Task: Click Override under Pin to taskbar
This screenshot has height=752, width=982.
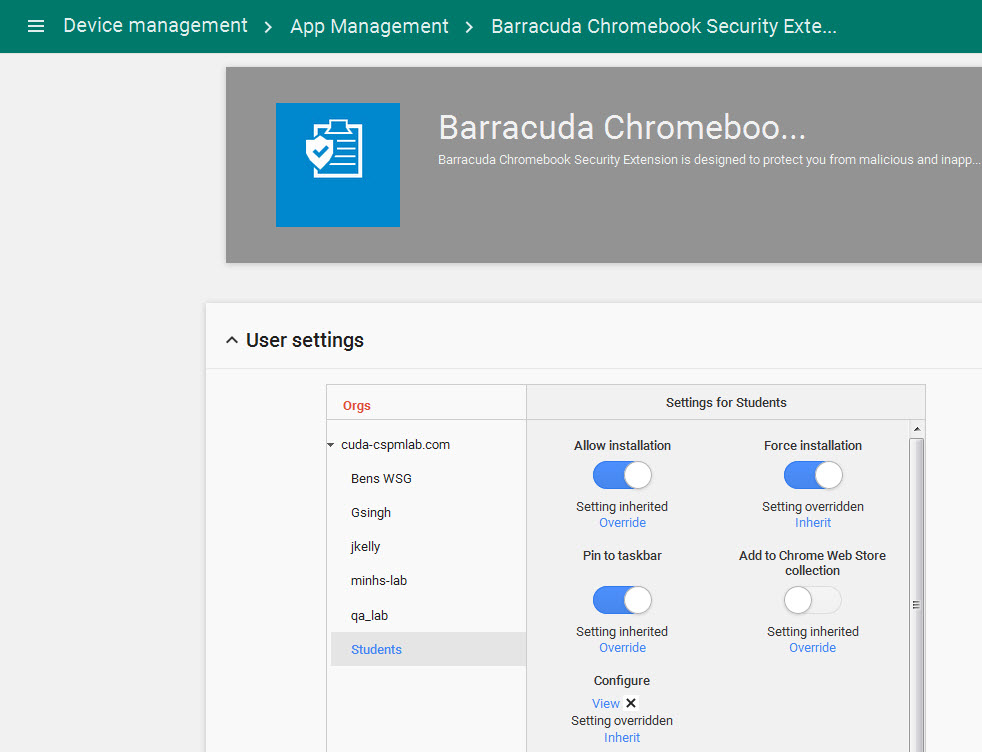Action: pyautogui.click(x=622, y=647)
